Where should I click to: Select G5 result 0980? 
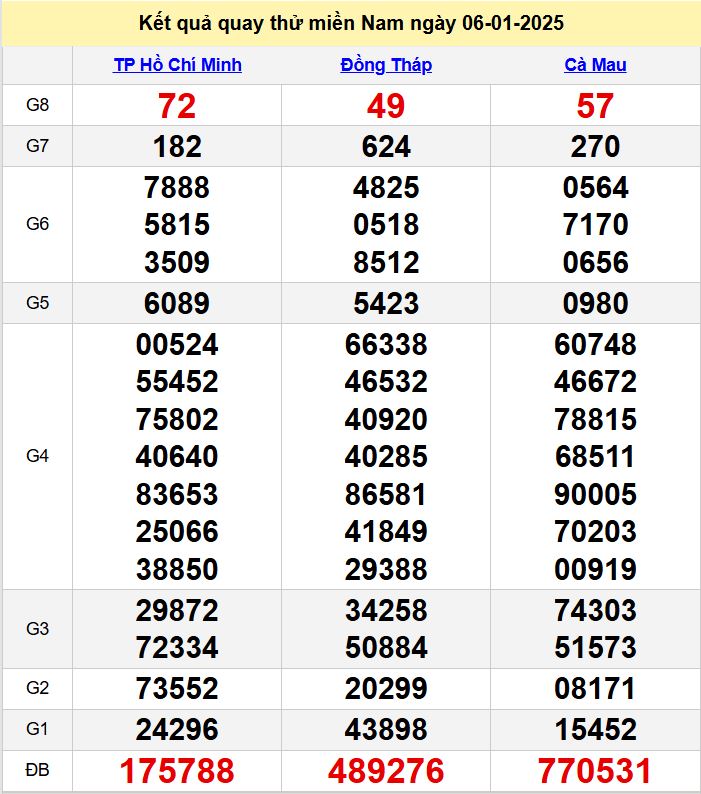click(595, 303)
